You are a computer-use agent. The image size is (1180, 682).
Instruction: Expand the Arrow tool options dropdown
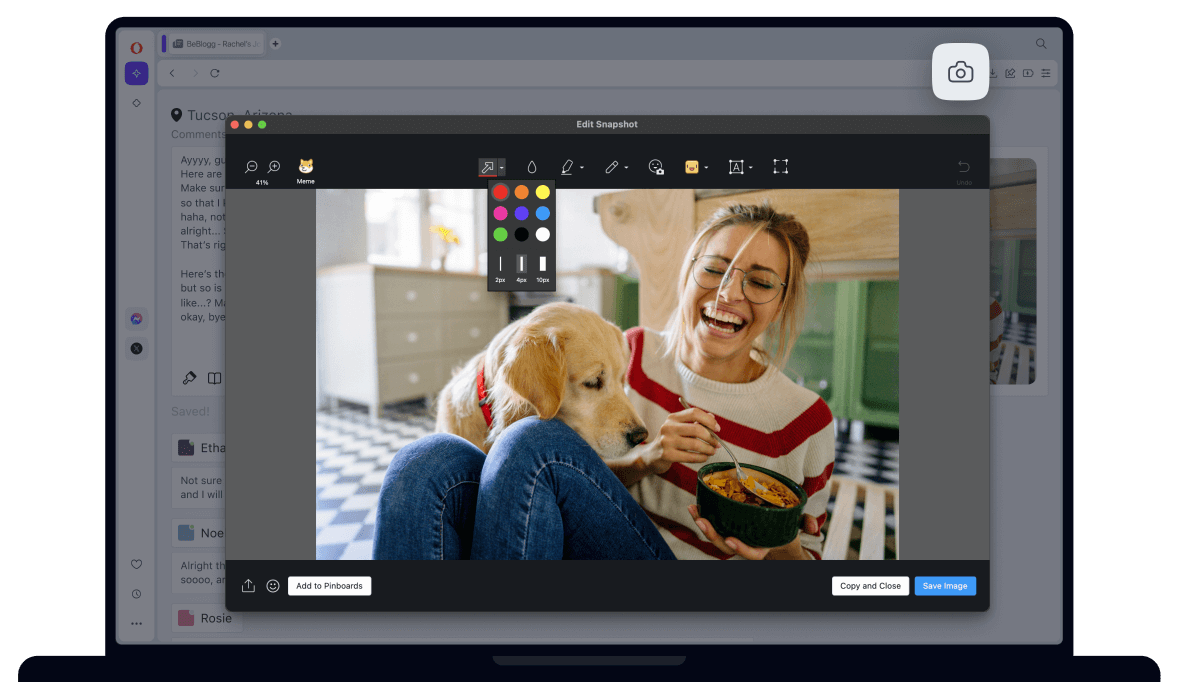501,168
